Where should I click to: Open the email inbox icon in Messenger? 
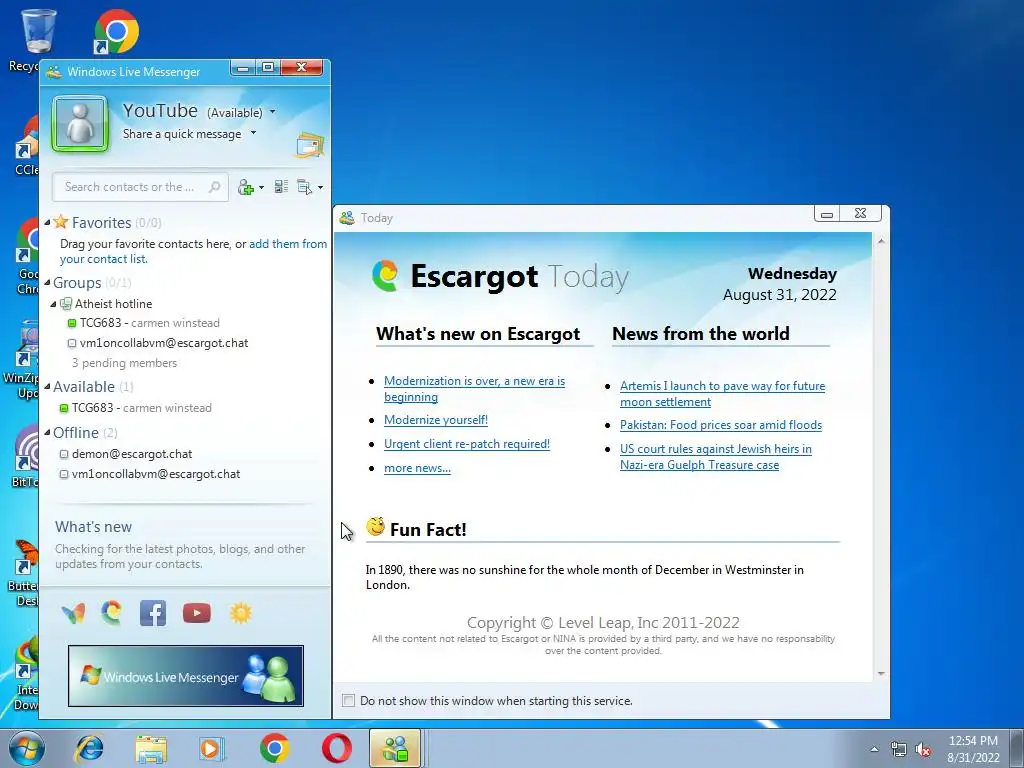310,145
